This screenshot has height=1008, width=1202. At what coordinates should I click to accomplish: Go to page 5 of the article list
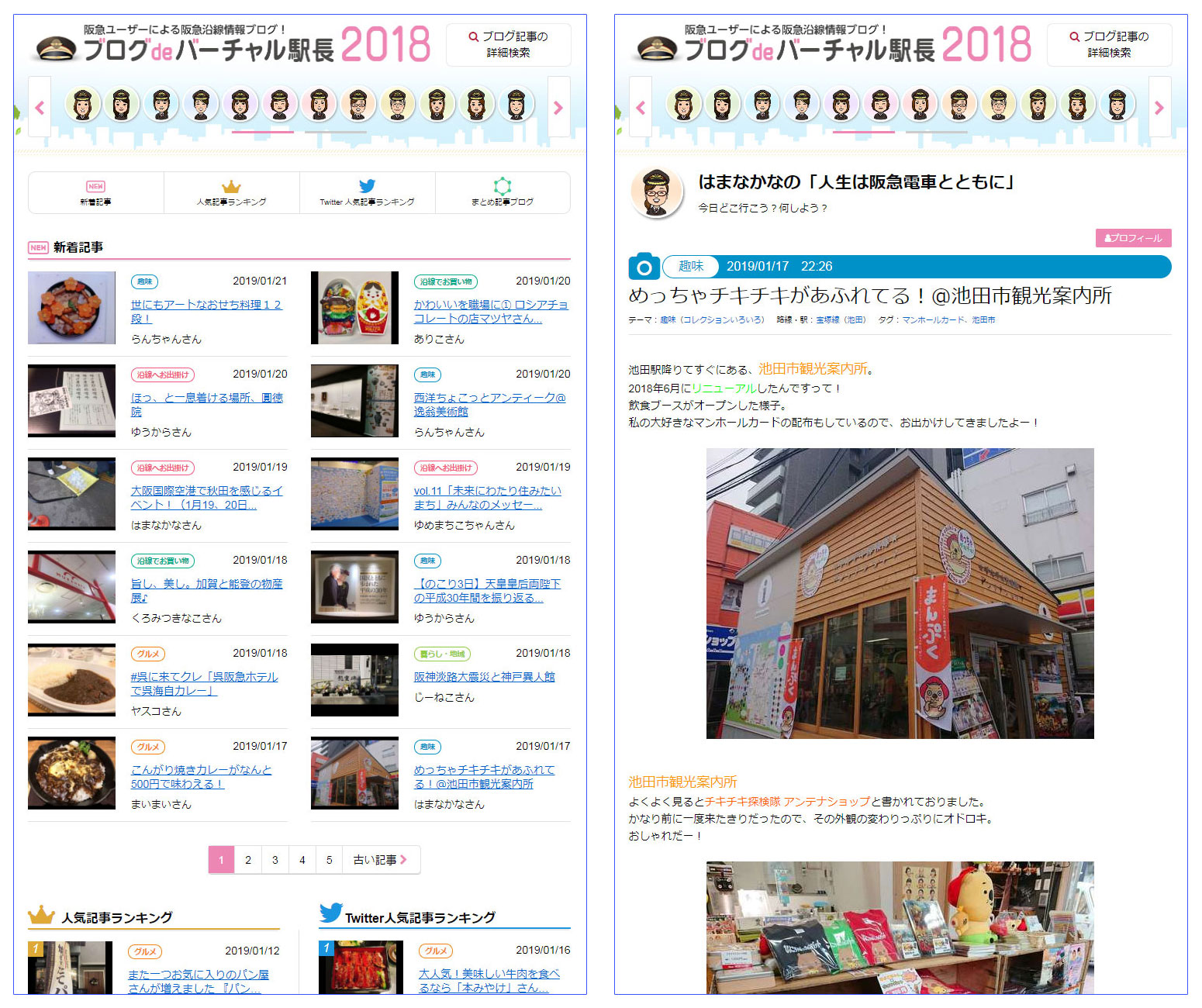(330, 860)
